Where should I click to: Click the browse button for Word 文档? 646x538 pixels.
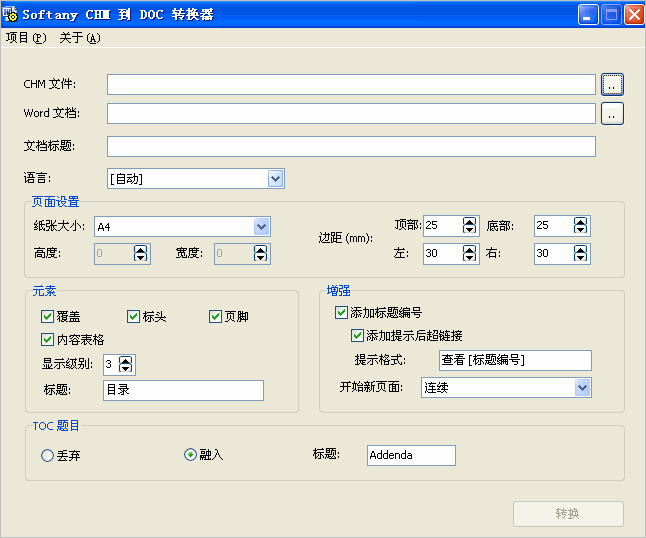pyautogui.click(x=612, y=114)
